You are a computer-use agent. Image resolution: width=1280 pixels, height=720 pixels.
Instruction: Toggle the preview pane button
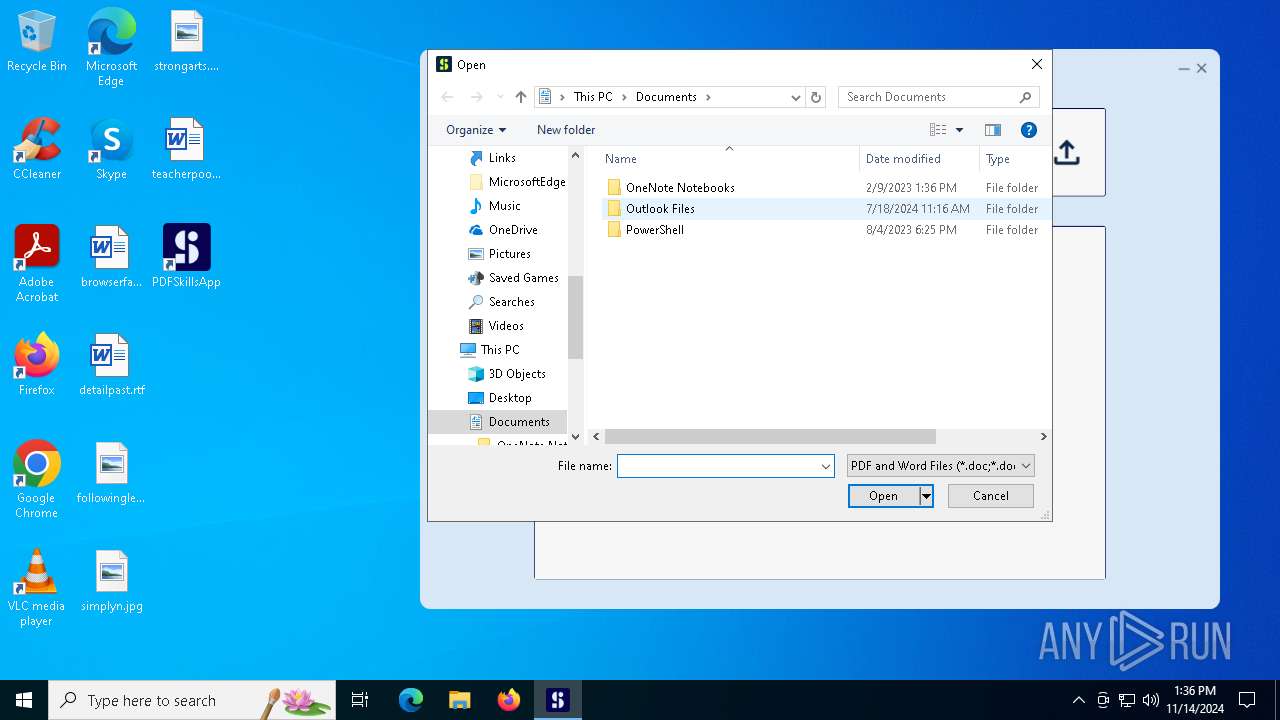[993, 130]
